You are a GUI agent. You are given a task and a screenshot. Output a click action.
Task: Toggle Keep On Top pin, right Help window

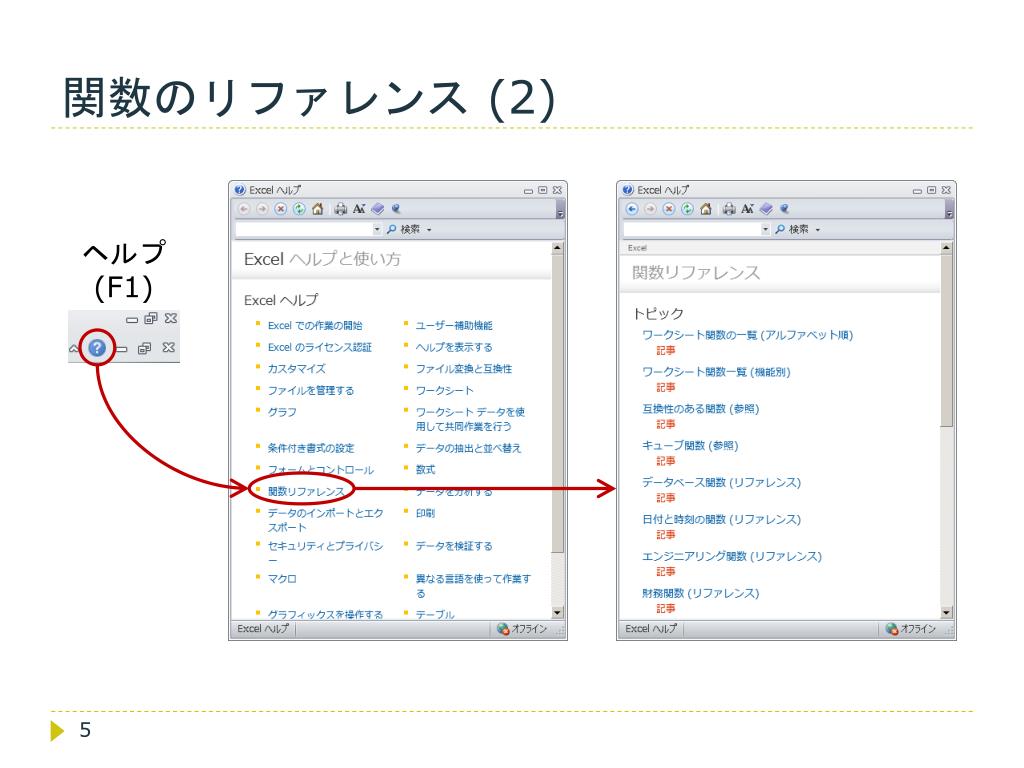click(x=784, y=209)
